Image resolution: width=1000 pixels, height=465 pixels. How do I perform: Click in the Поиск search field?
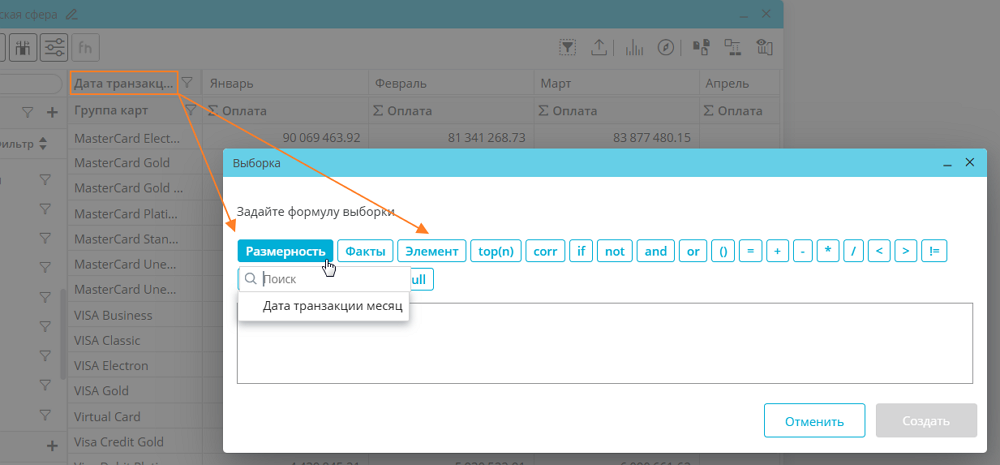pyautogui.click(x=330, y=280)
